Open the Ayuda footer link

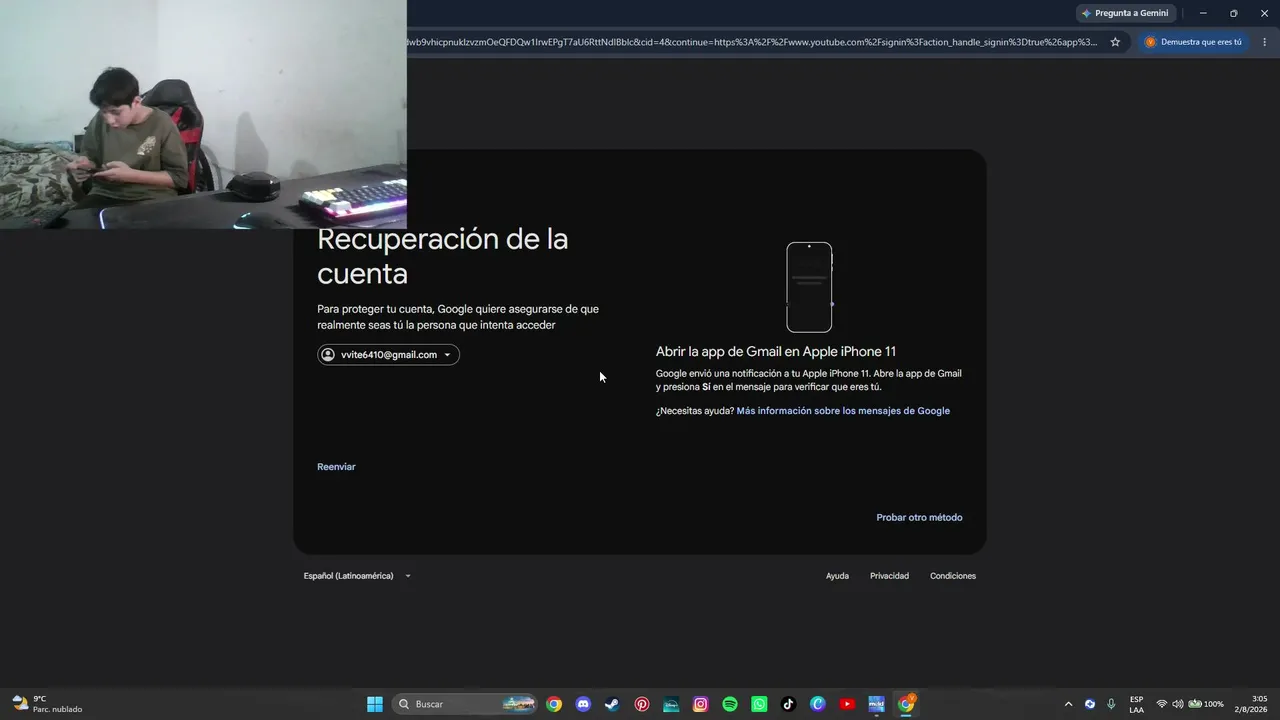837,576
